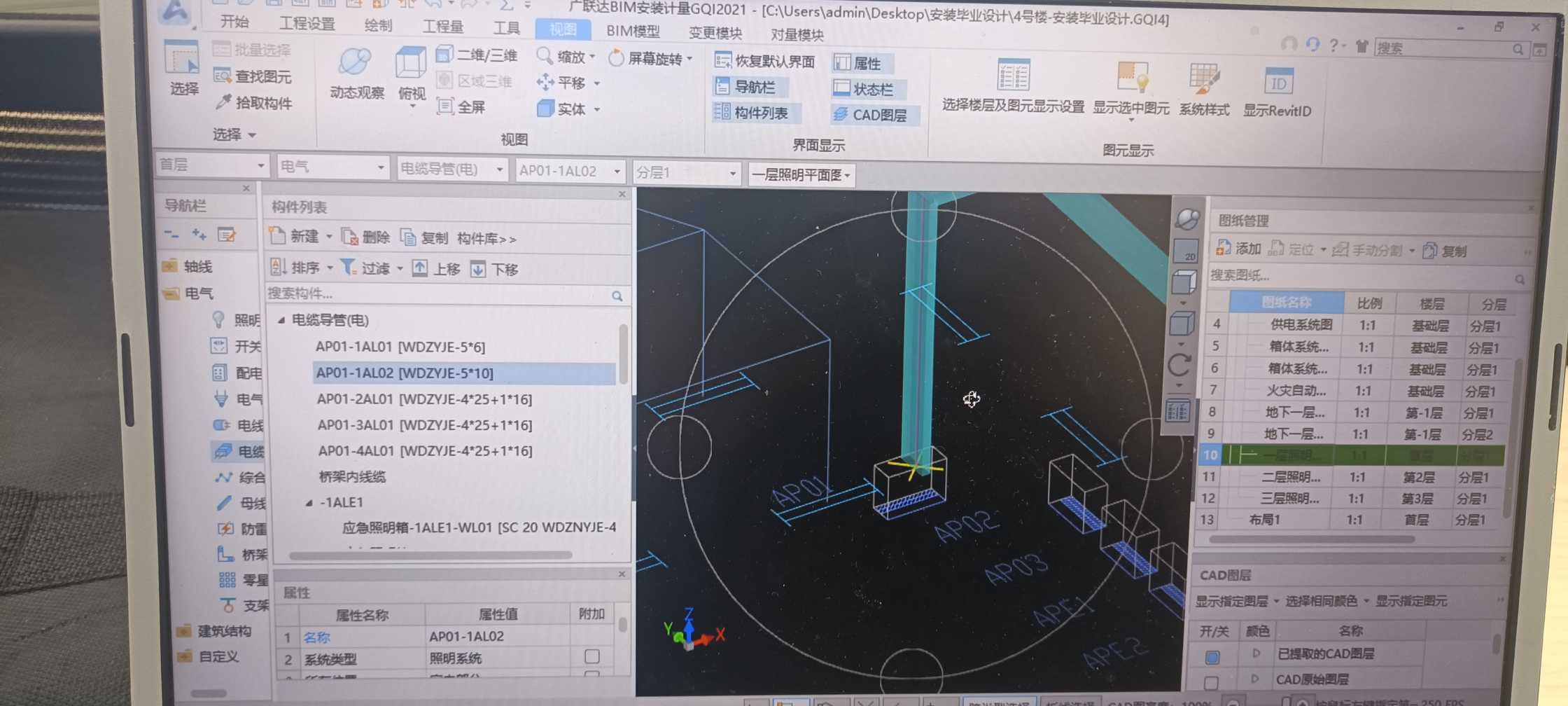
Task: Open the 工程设置 ribbon tab
Action: [307, 23]
